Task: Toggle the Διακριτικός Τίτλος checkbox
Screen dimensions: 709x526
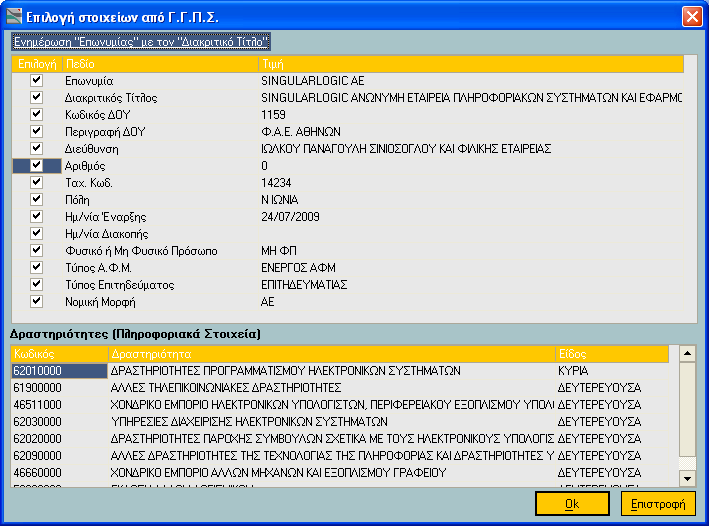Action: tap(37, 97)
